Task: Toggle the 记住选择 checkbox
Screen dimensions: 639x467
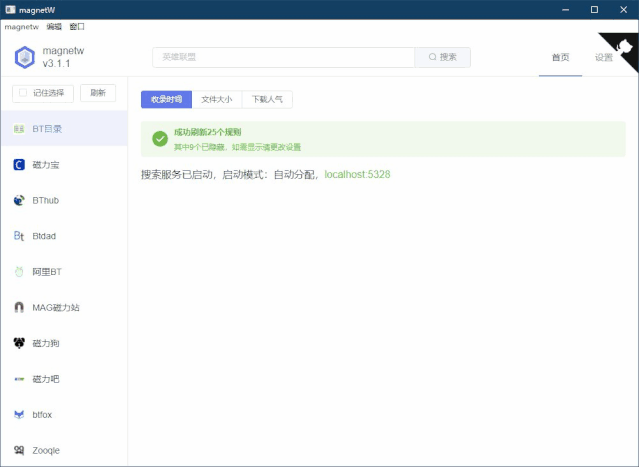Action: coord(23,93)
